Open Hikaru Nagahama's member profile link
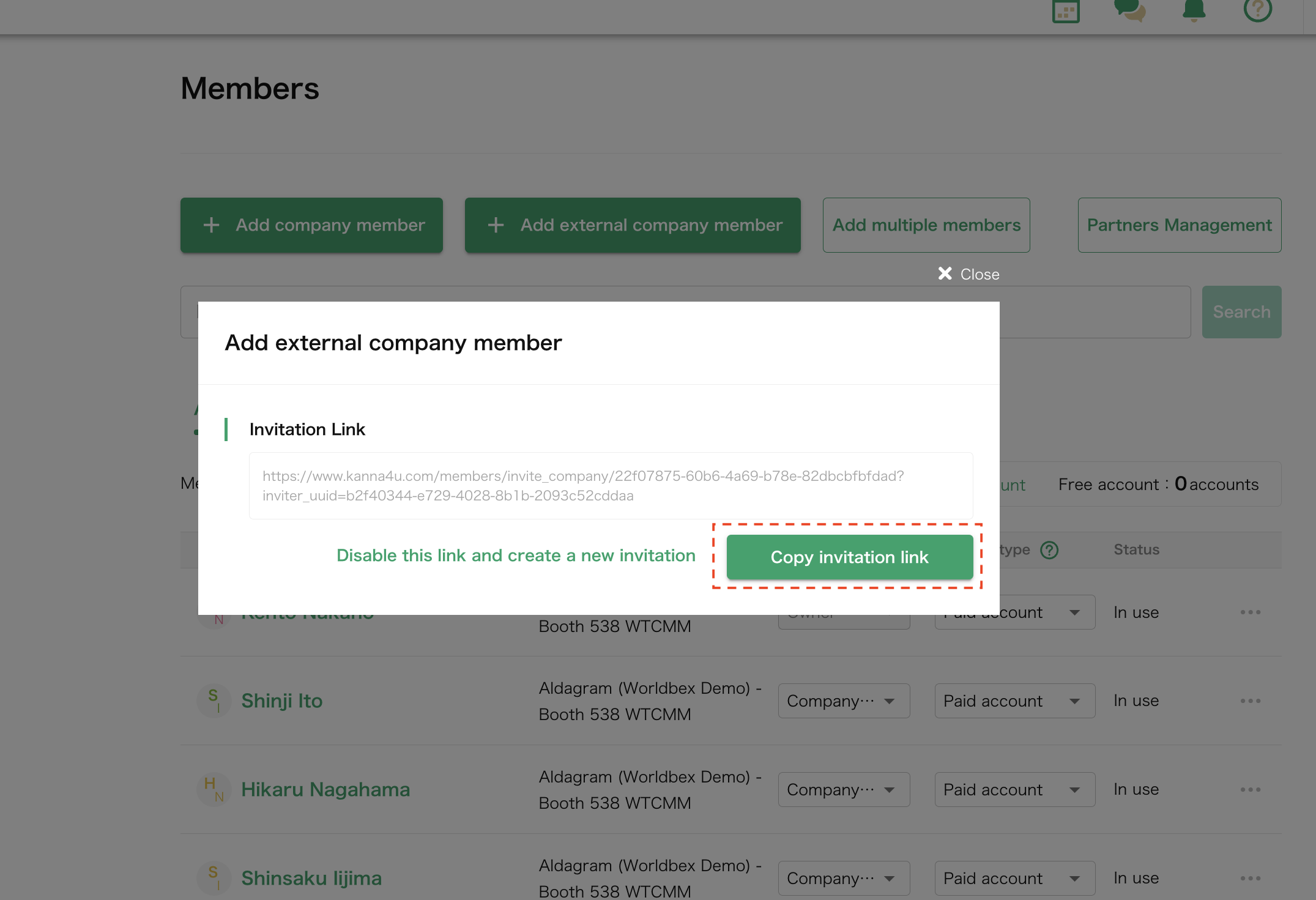Image resolution: width=1316 pixels, height=900 pixels. [x=325, y=789]
